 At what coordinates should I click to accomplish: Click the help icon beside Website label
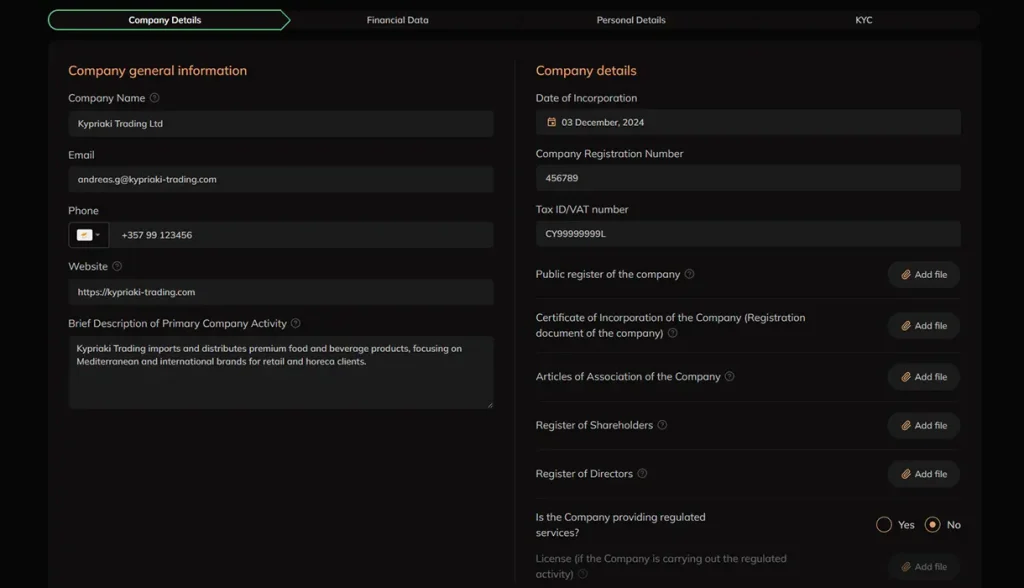[117, 267]
